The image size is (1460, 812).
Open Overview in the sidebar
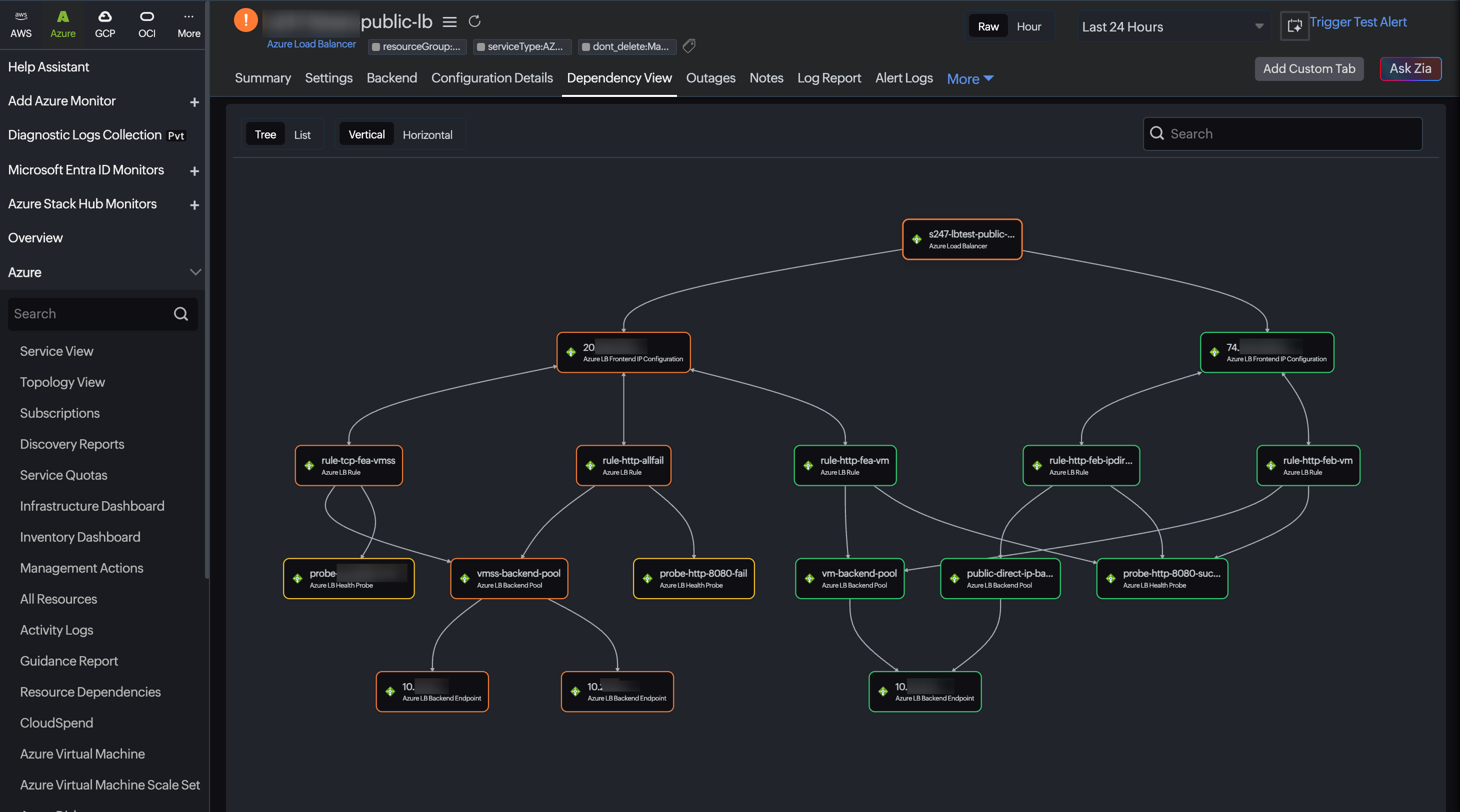(x=35, y=238)
